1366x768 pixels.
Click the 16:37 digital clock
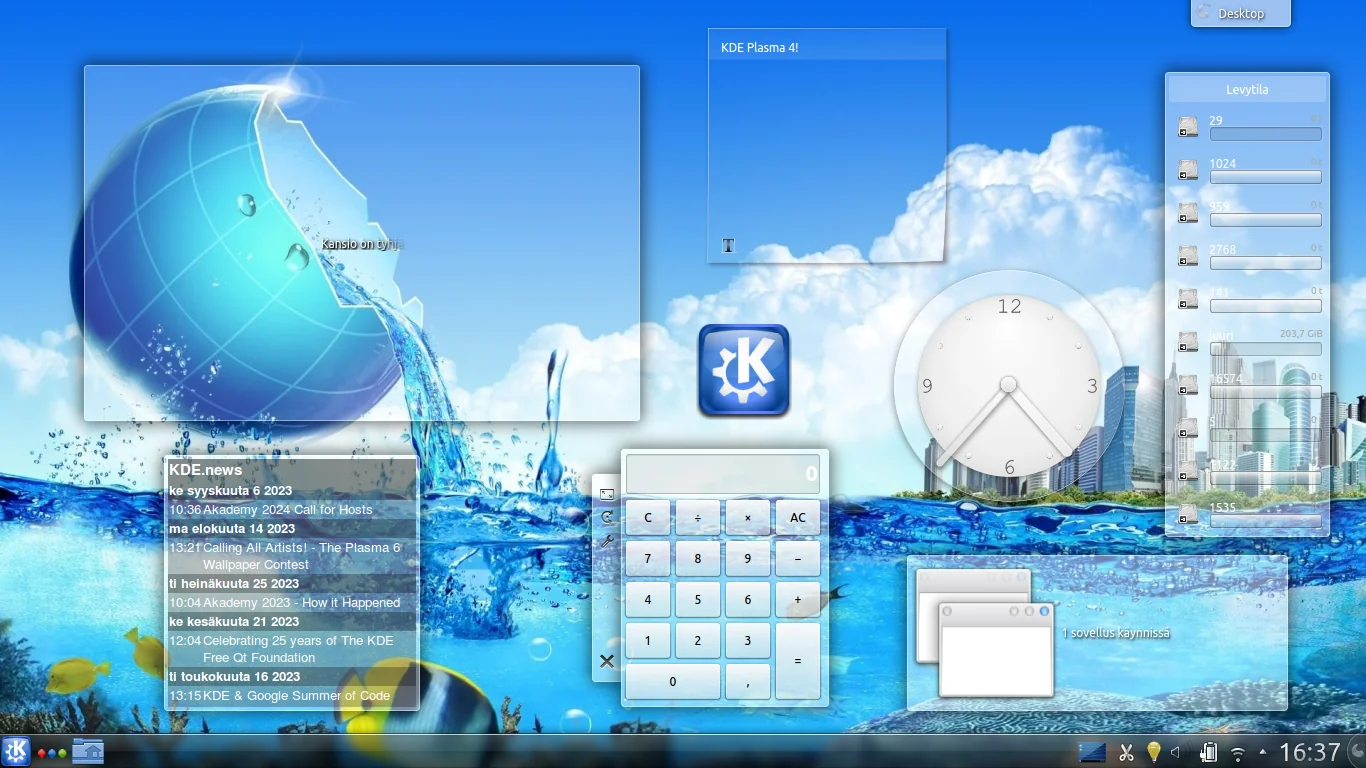click(1310, 752)
